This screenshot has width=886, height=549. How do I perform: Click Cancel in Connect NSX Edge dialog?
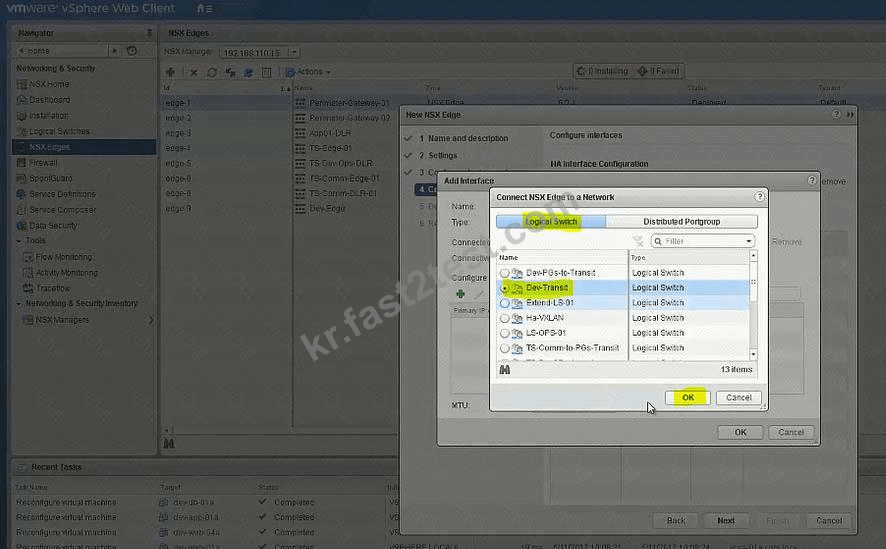coord(739,398)
